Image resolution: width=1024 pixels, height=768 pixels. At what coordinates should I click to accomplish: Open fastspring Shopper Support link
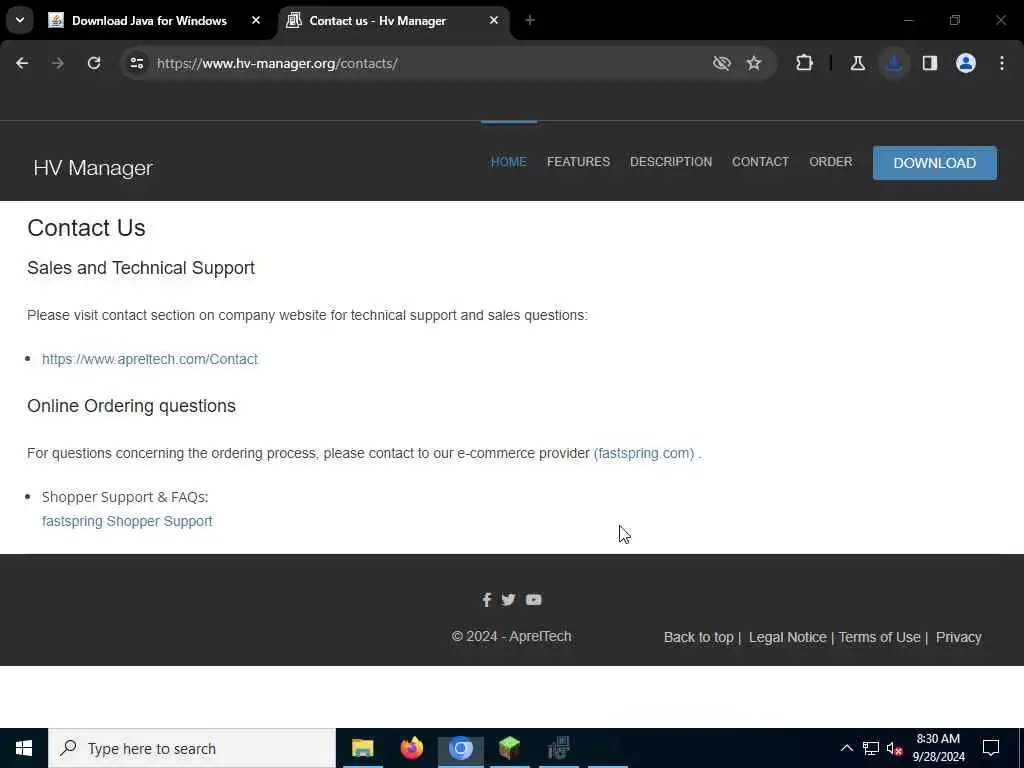pyautogui.click(x=127, y=521)
